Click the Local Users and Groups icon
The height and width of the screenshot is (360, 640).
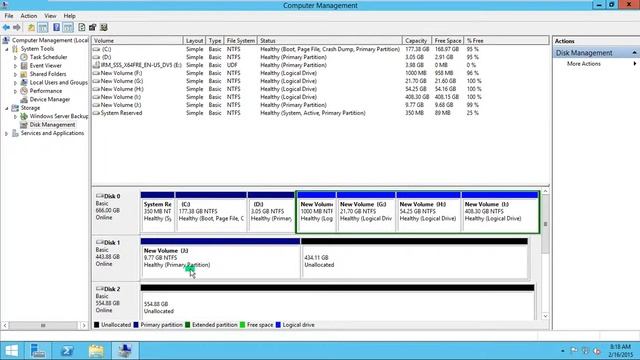[x=24, y=82]
